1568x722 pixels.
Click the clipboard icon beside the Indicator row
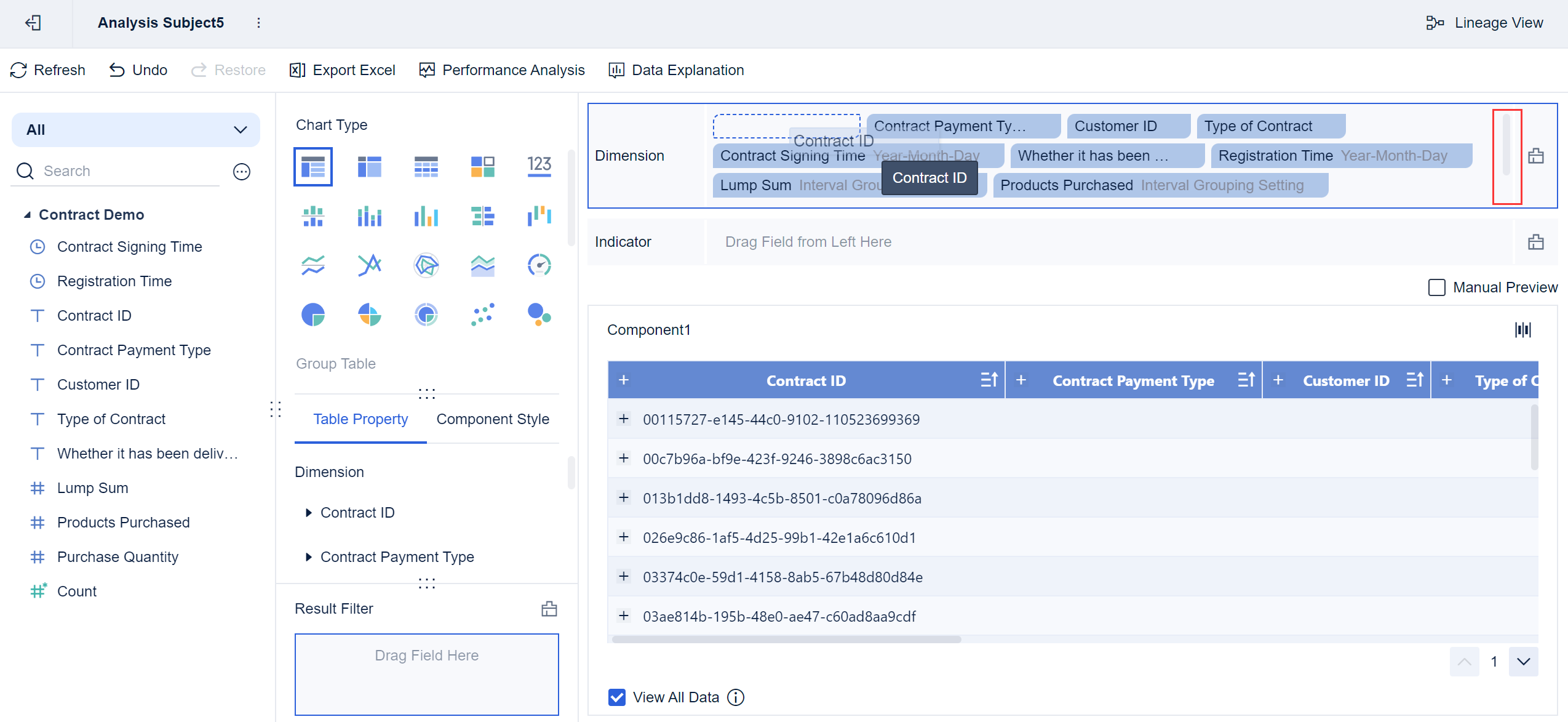(x=1536, y=241)
